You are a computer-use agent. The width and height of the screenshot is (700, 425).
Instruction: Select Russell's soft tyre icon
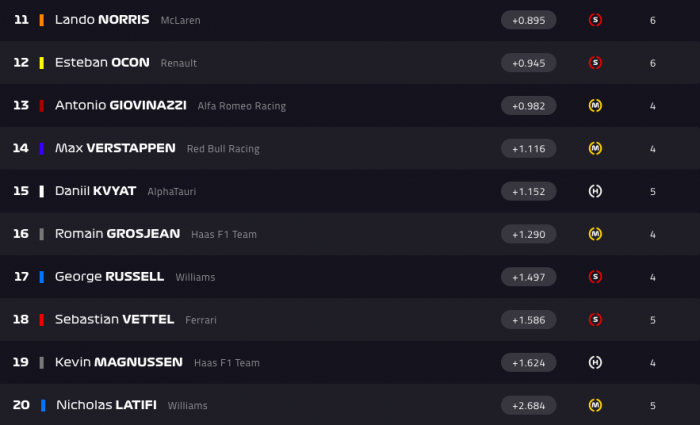pyautogui.click(x=595, y=277)
